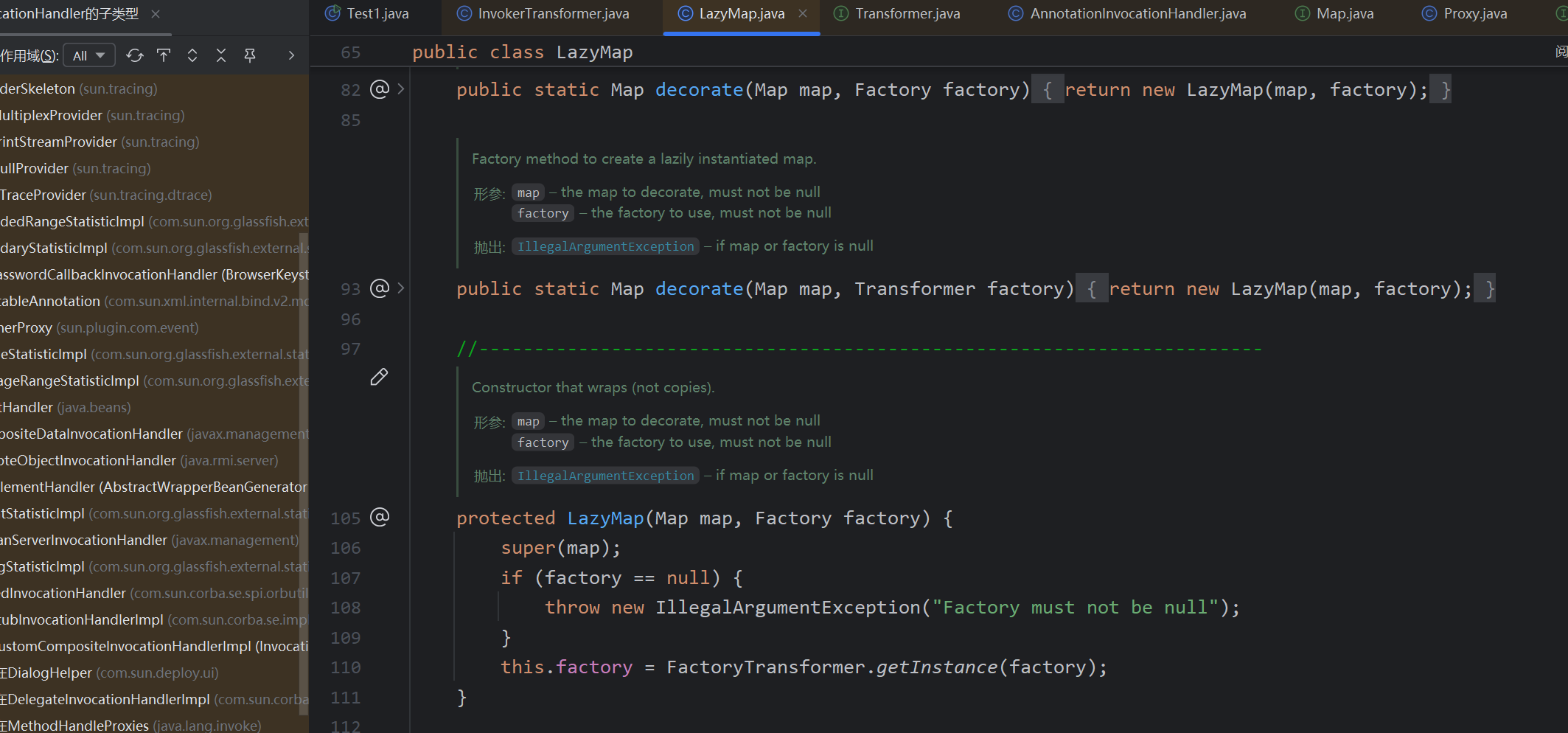Viewport: 1568px width, 733px height.
Task: Pin the hierarchy tab
Action: [x=250, y=55]
